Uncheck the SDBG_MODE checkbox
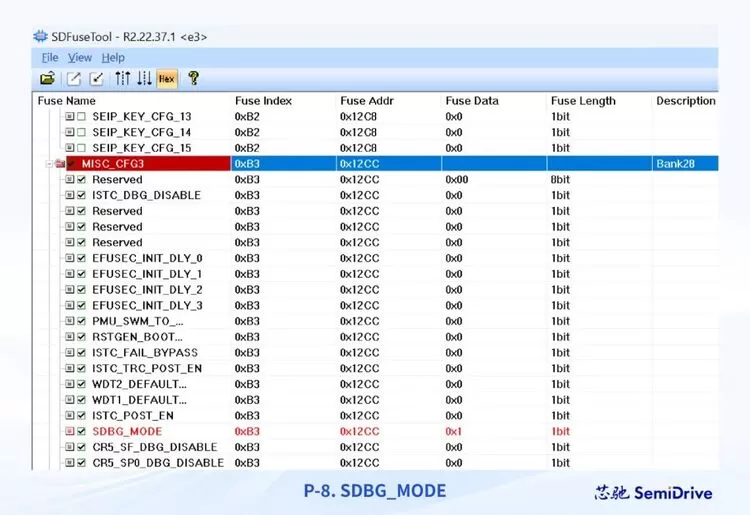 [82, 431]
